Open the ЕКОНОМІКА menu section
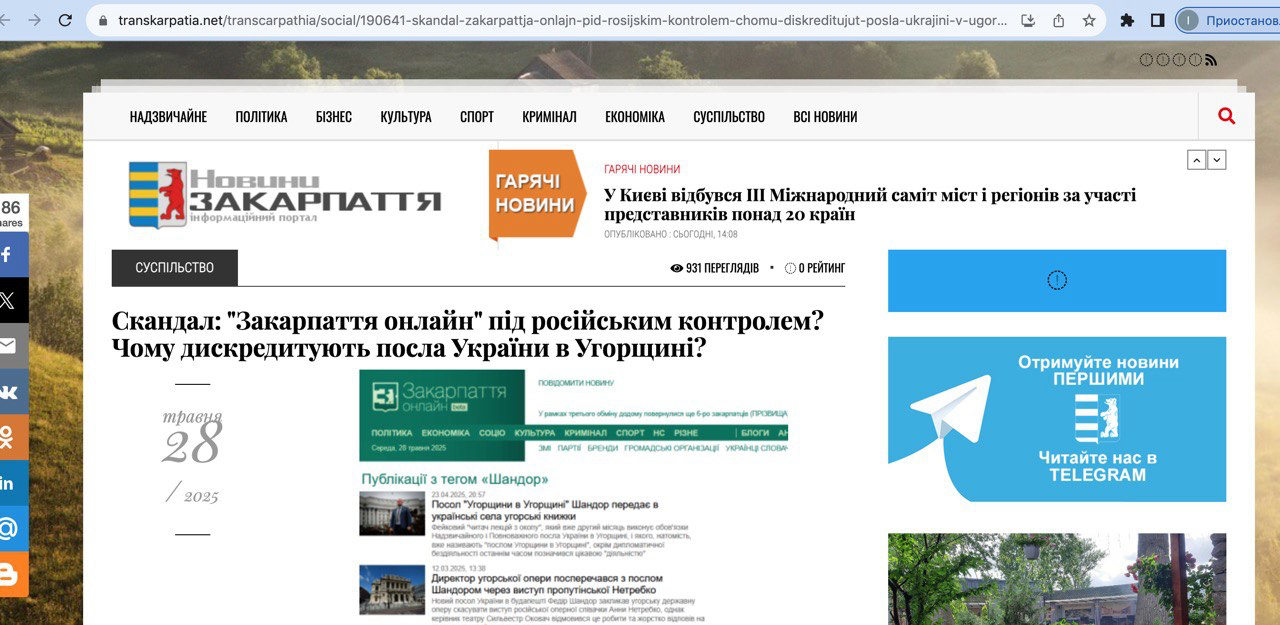 coord(635,117)
